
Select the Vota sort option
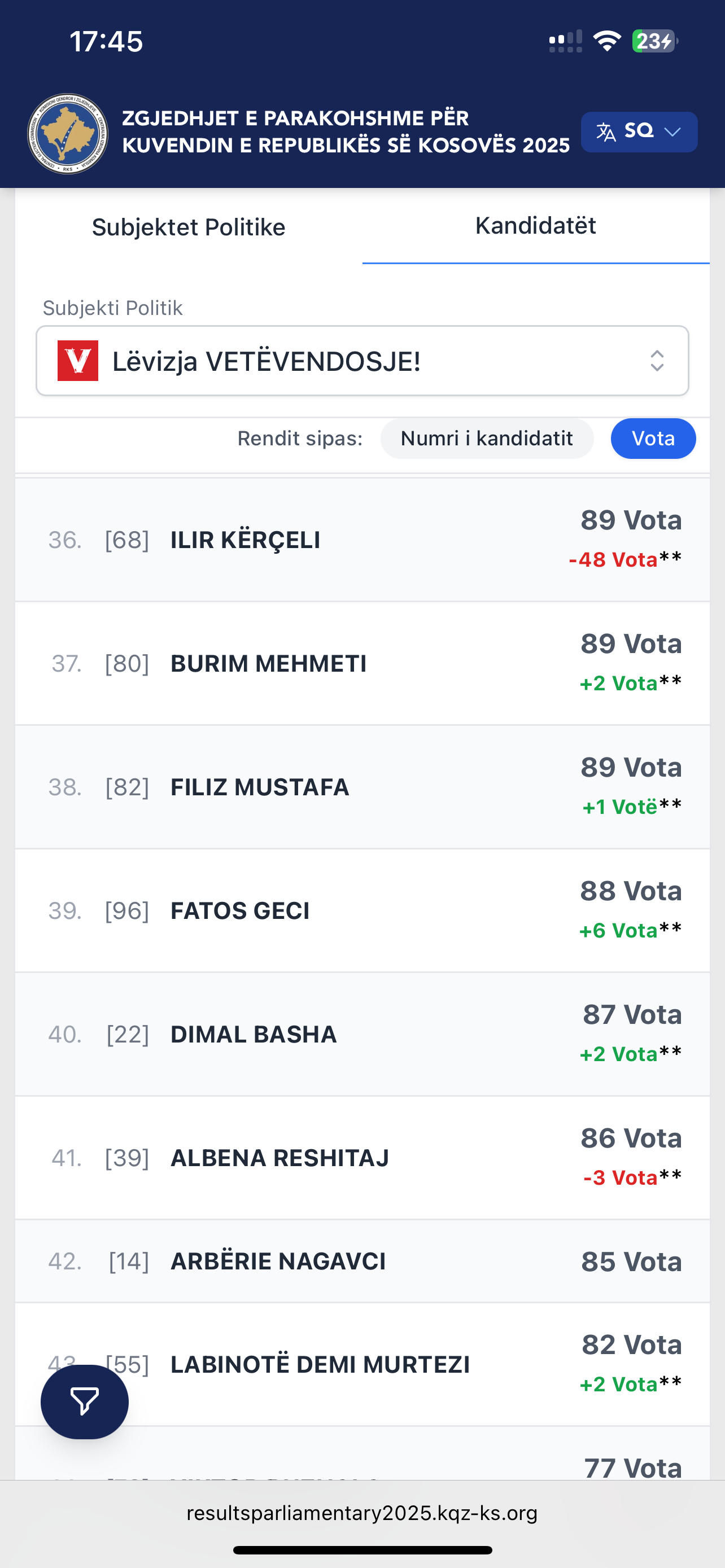point(653,438)
